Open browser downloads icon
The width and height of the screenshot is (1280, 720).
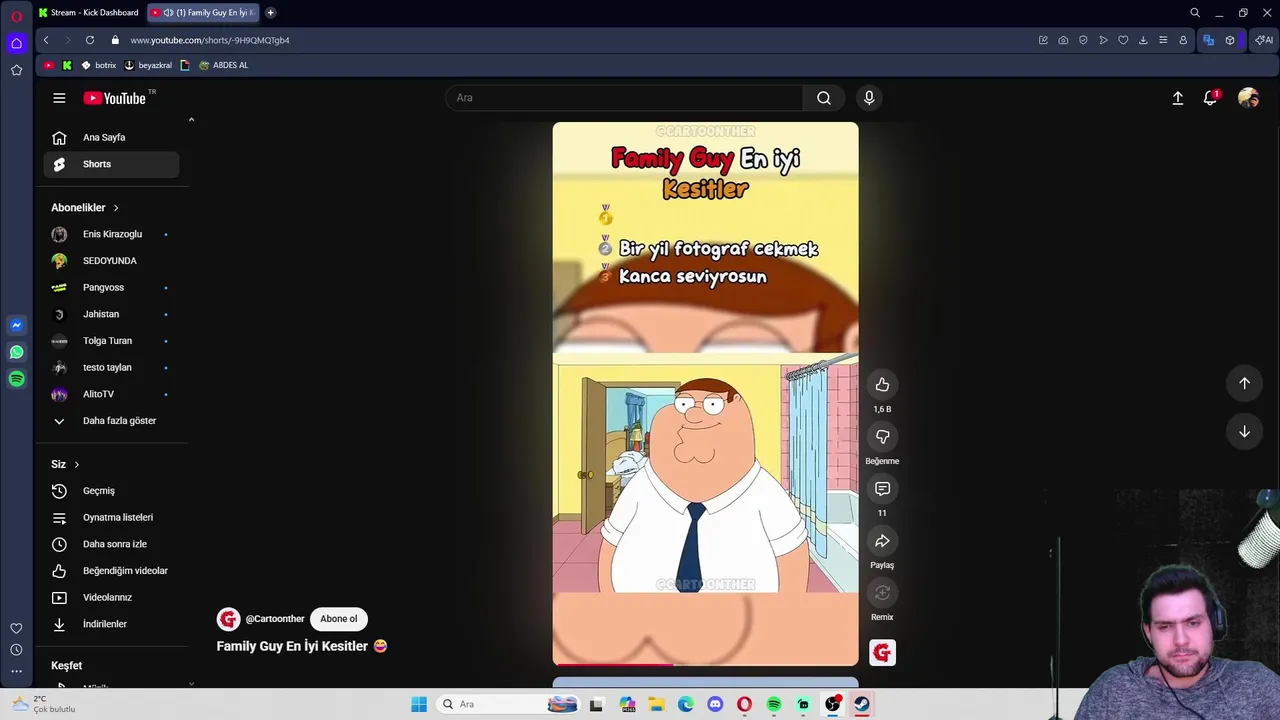click(1143, 40)
